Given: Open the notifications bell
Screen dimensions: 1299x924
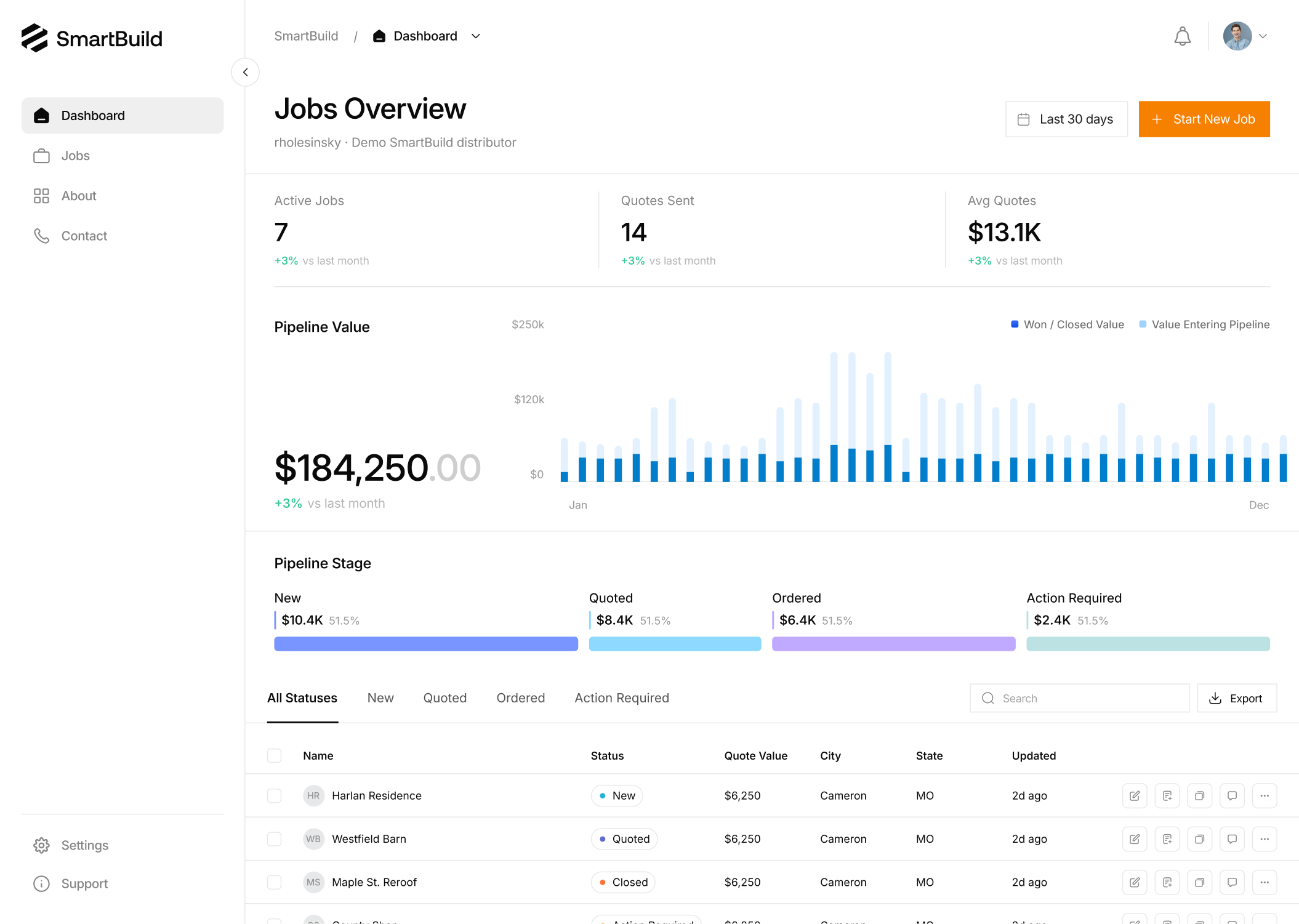Looking at the screenshot, I should pyautogui.click(x=1182, y=36).
